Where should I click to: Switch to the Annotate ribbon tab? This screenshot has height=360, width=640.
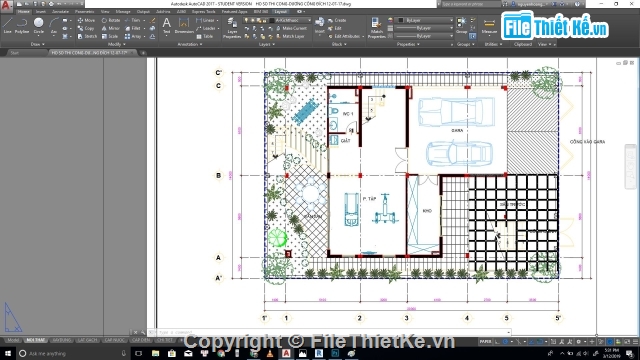tap(60, 11)
